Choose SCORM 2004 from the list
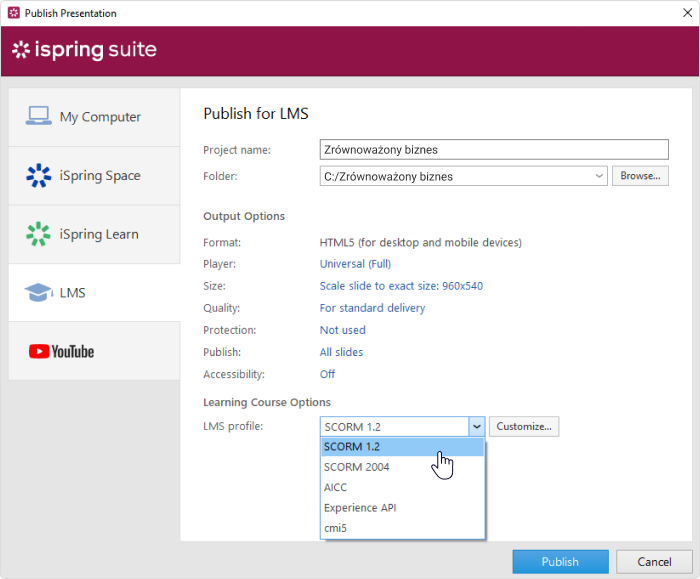The height and width of the screenshot is (579, 700). coord(402,467)
